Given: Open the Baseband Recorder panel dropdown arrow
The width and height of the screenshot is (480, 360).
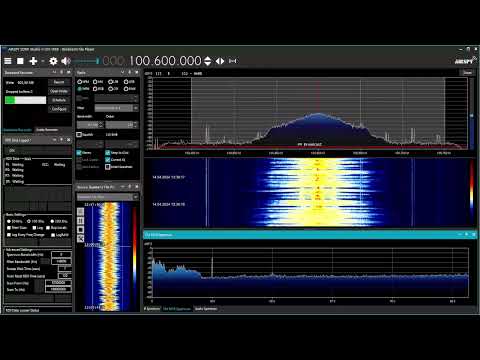Looking at the screenshot, I should pos(54,72).
